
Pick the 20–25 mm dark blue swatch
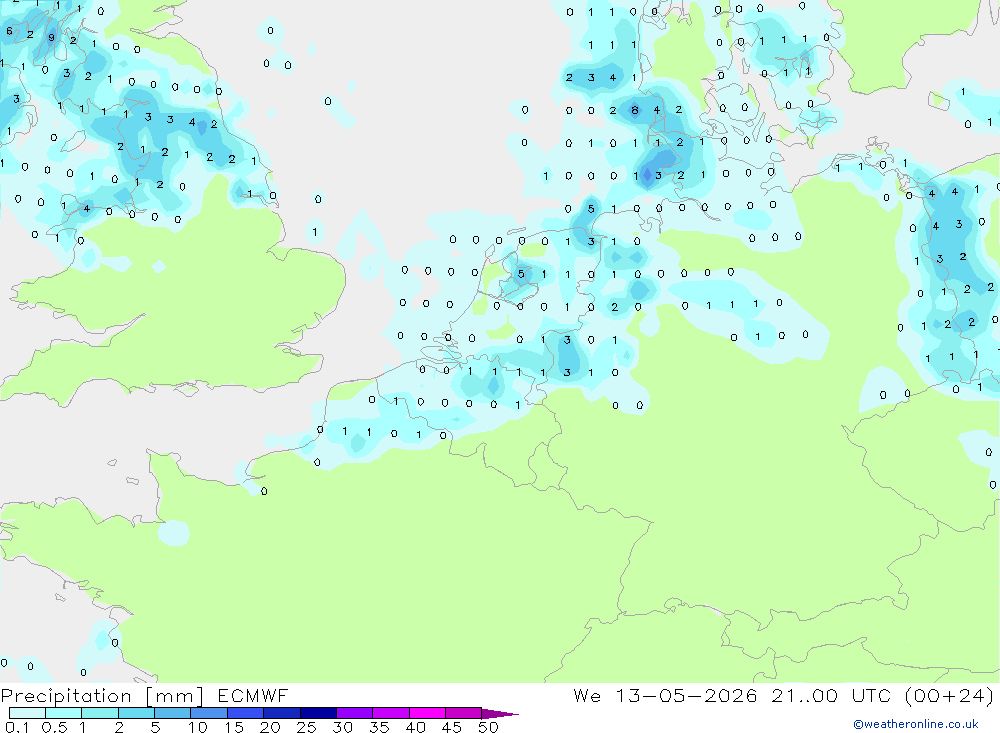281,713
